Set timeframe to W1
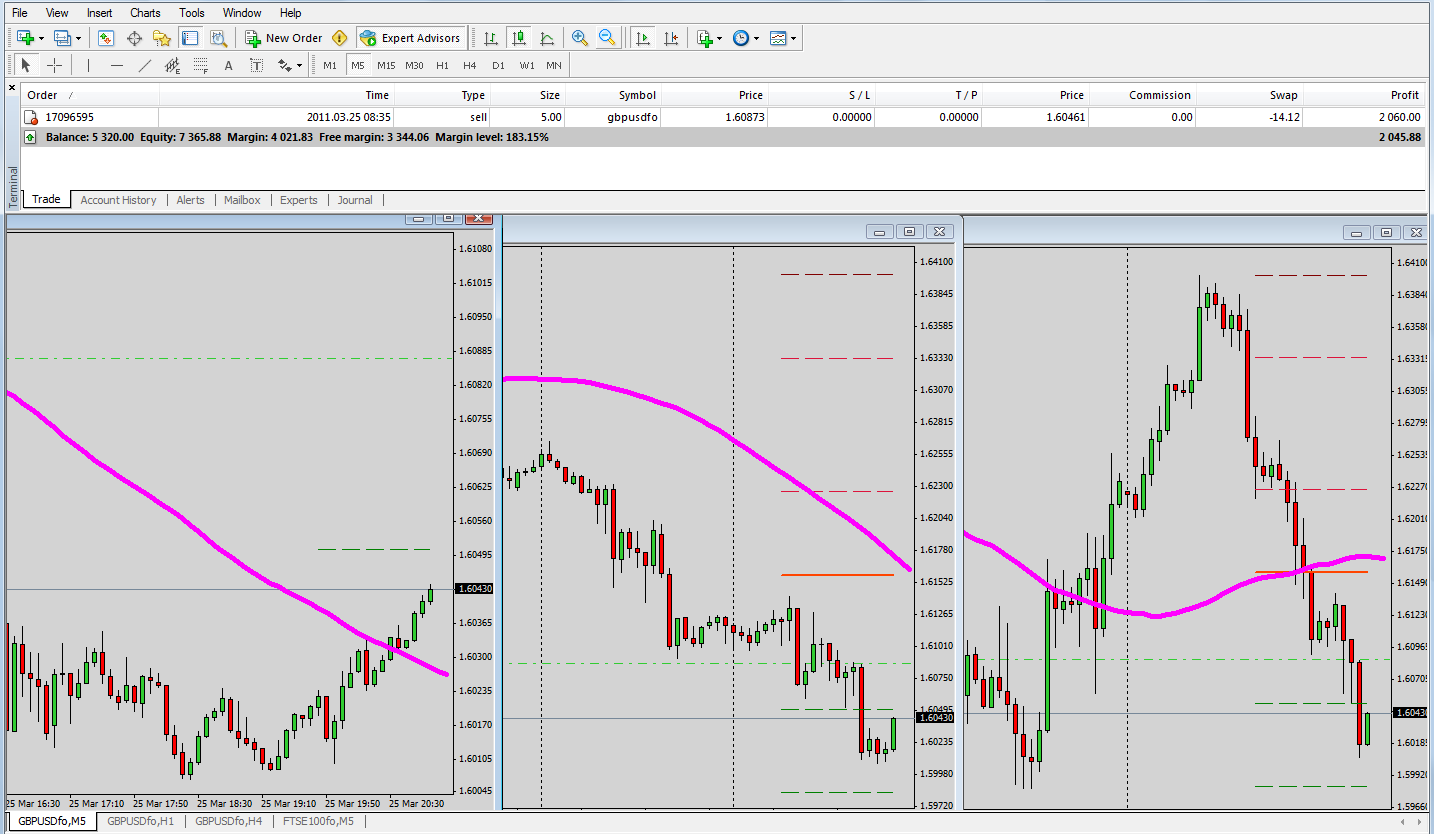The width and height of the screenshot is (1434, 834). (526, 65)
